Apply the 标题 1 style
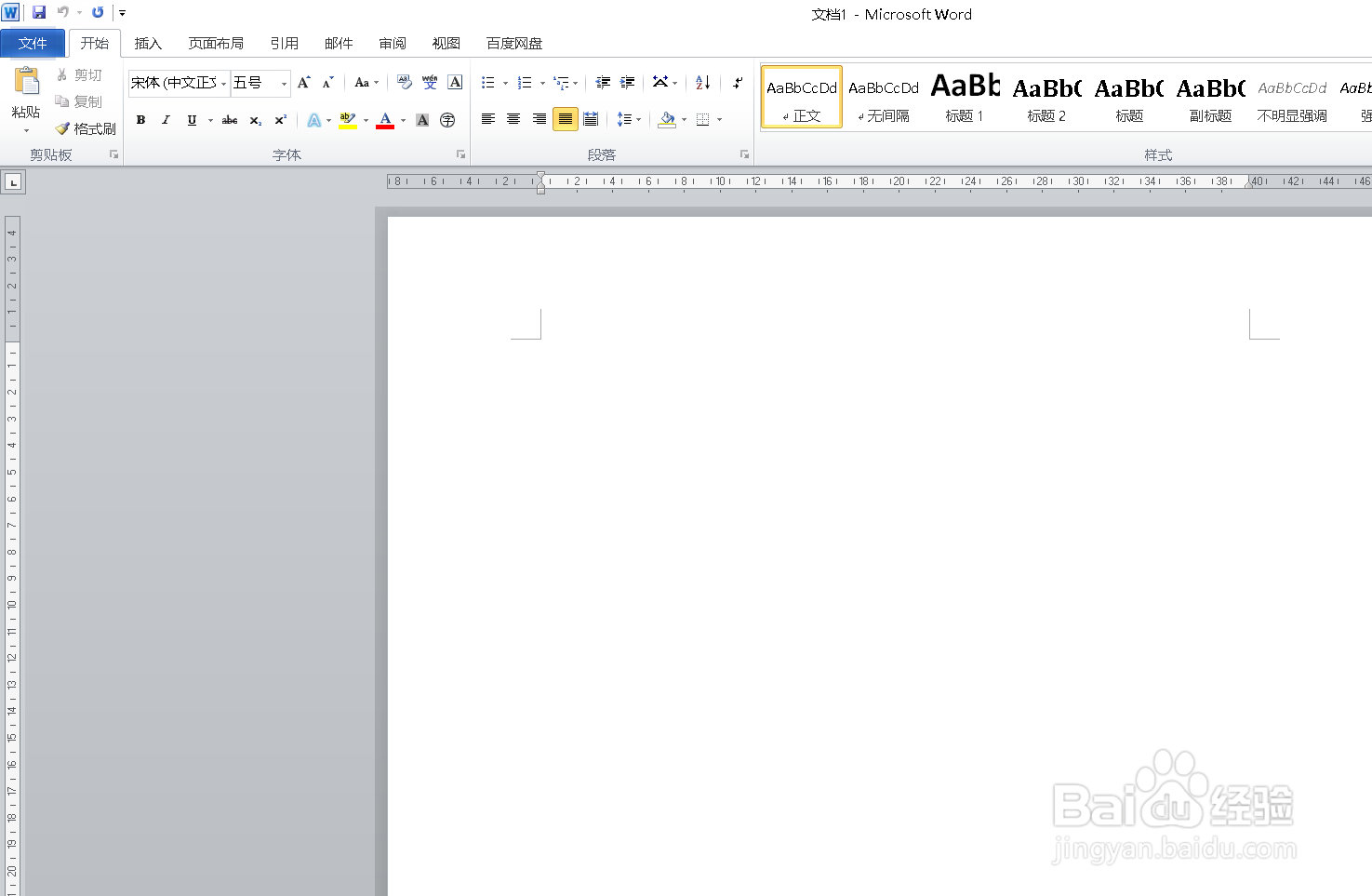The width and height of the screenshot is (1372, 896). 964,98
